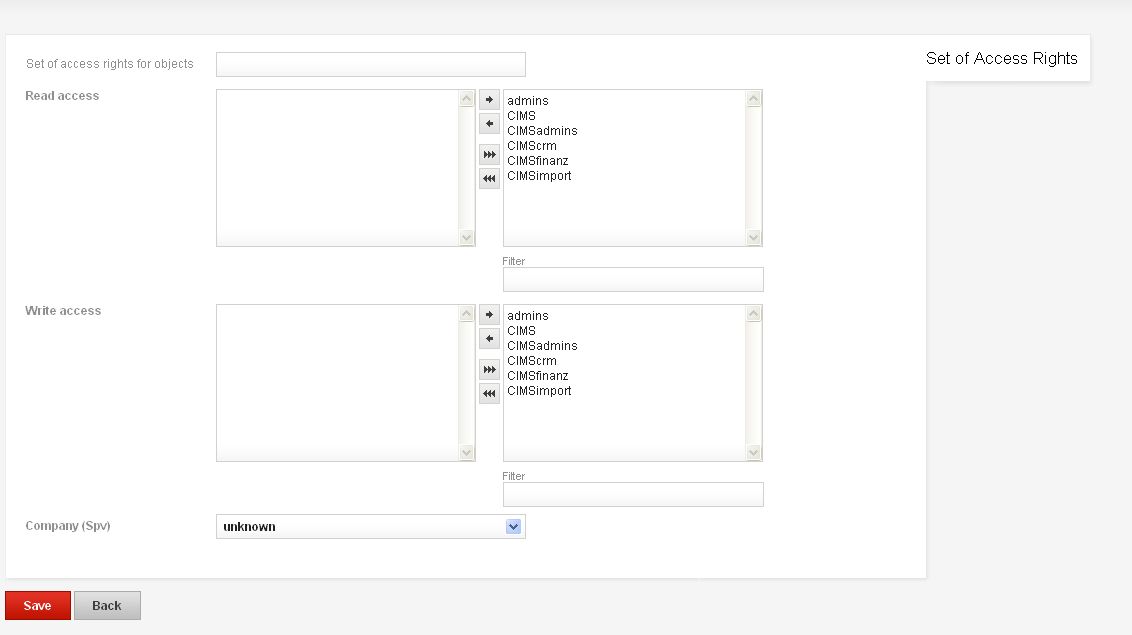This screenshot has width=1132, height=635.
Task: Click scroll-down arrow of Read access available list
Action: [x=754, y=237]
